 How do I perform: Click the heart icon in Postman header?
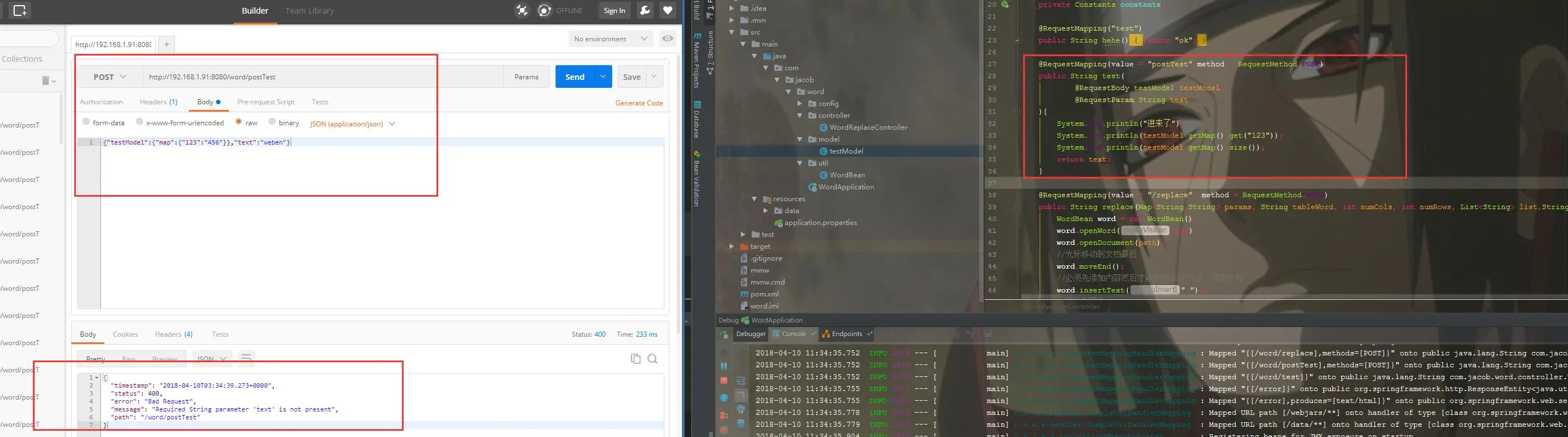(x=668, y=10)
